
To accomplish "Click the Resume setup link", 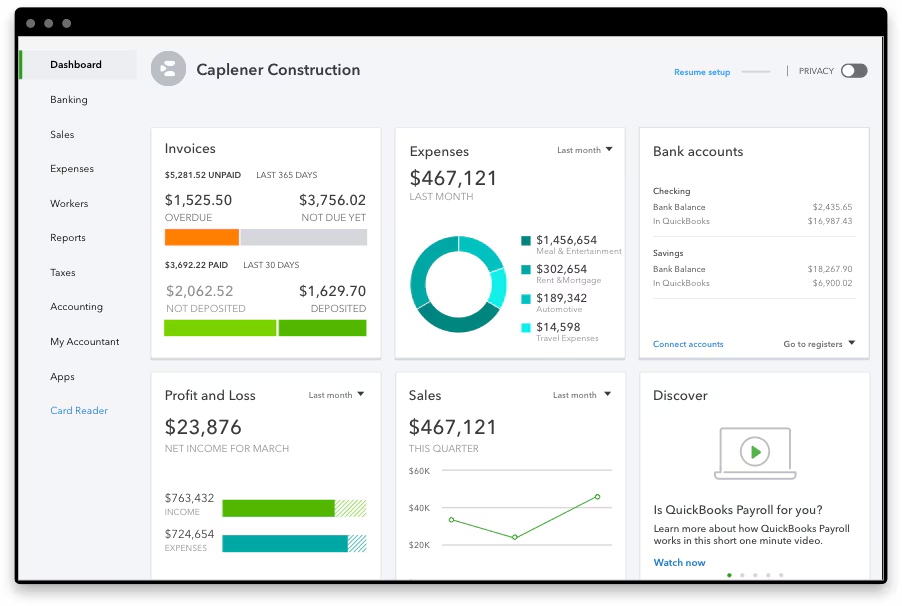I will 702,71.
